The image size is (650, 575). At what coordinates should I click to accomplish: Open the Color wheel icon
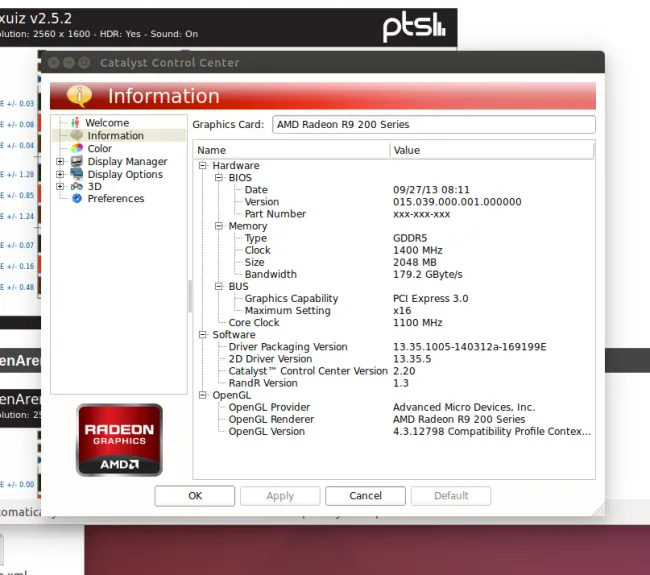[77, 149]
